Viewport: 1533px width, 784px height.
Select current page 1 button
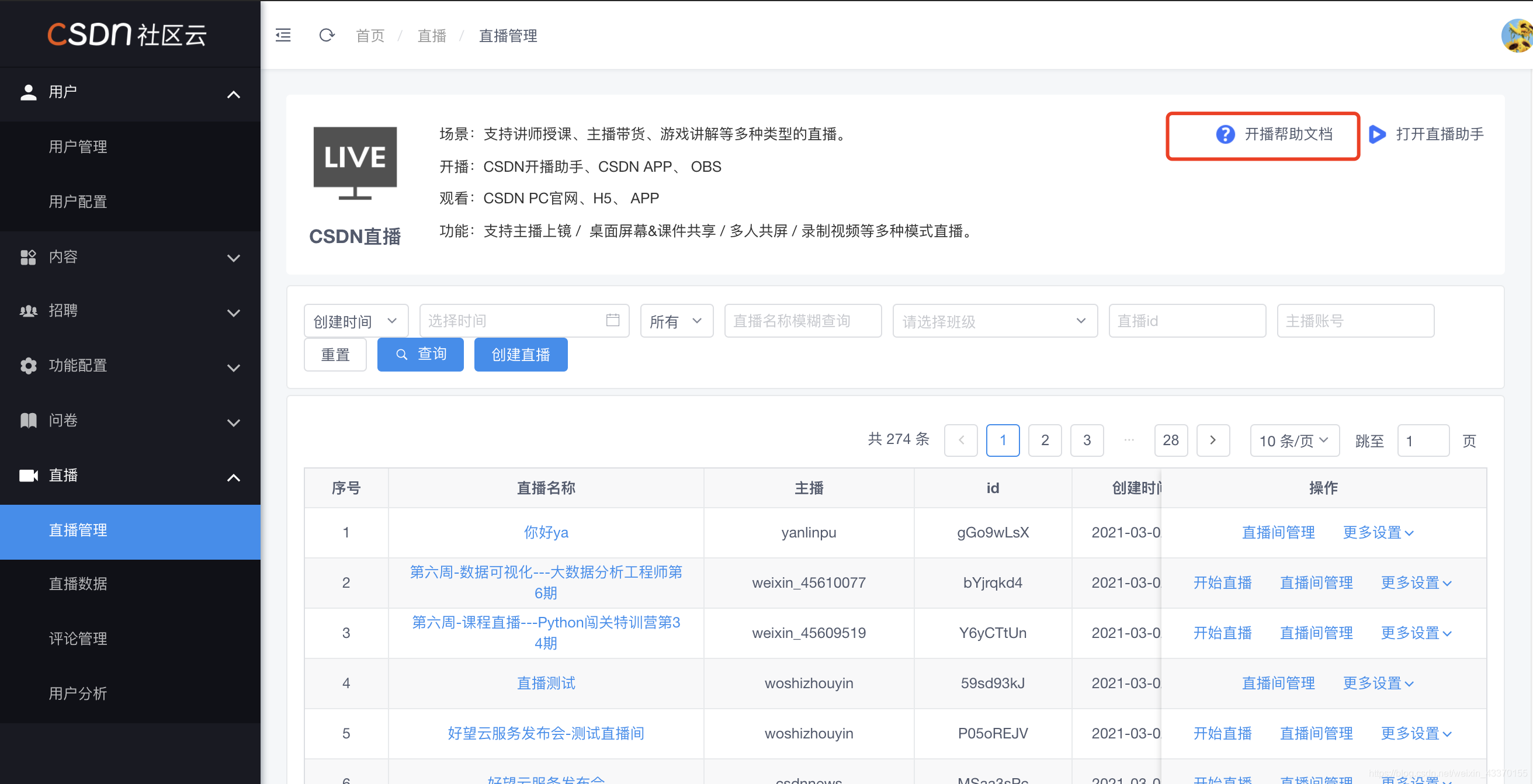tap(1003, 440)
